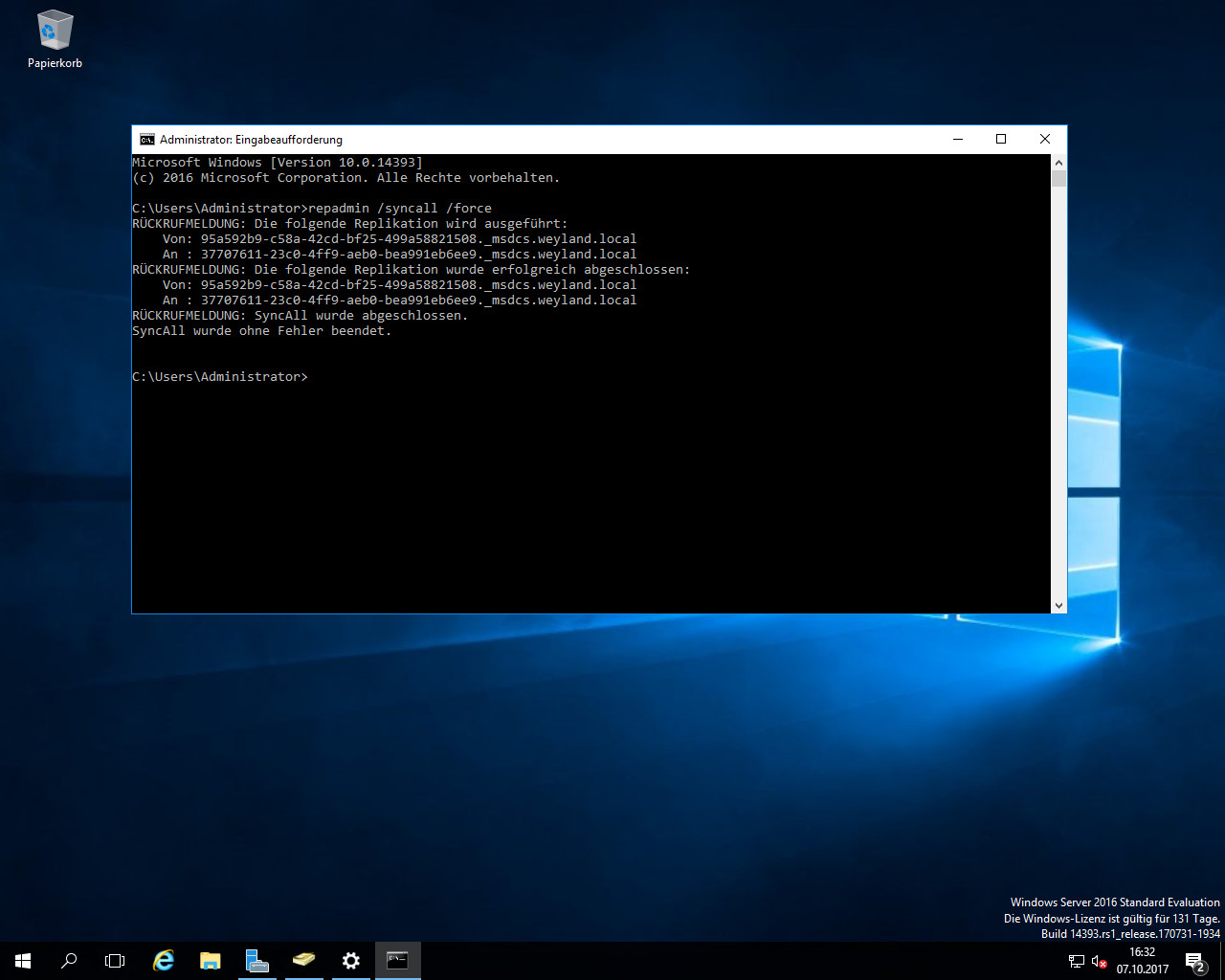This screenshot has height=980, width=1225.
Task: Open Task View from the taskbar
Action: pyautogui.click(x=115, y=960)
